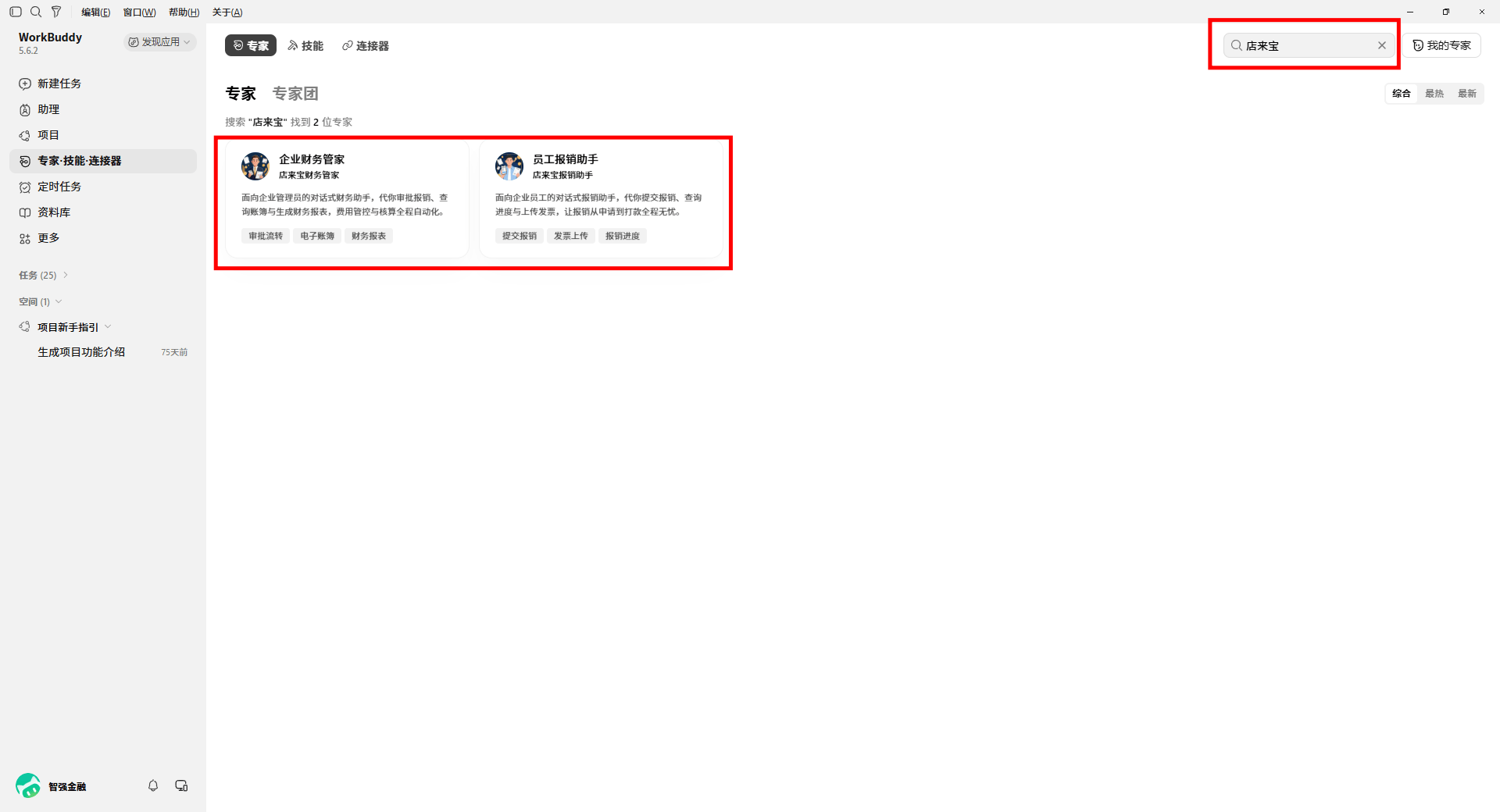Switch sorting to 最新
1500x812 pixels.
[x=1467, y=94]
